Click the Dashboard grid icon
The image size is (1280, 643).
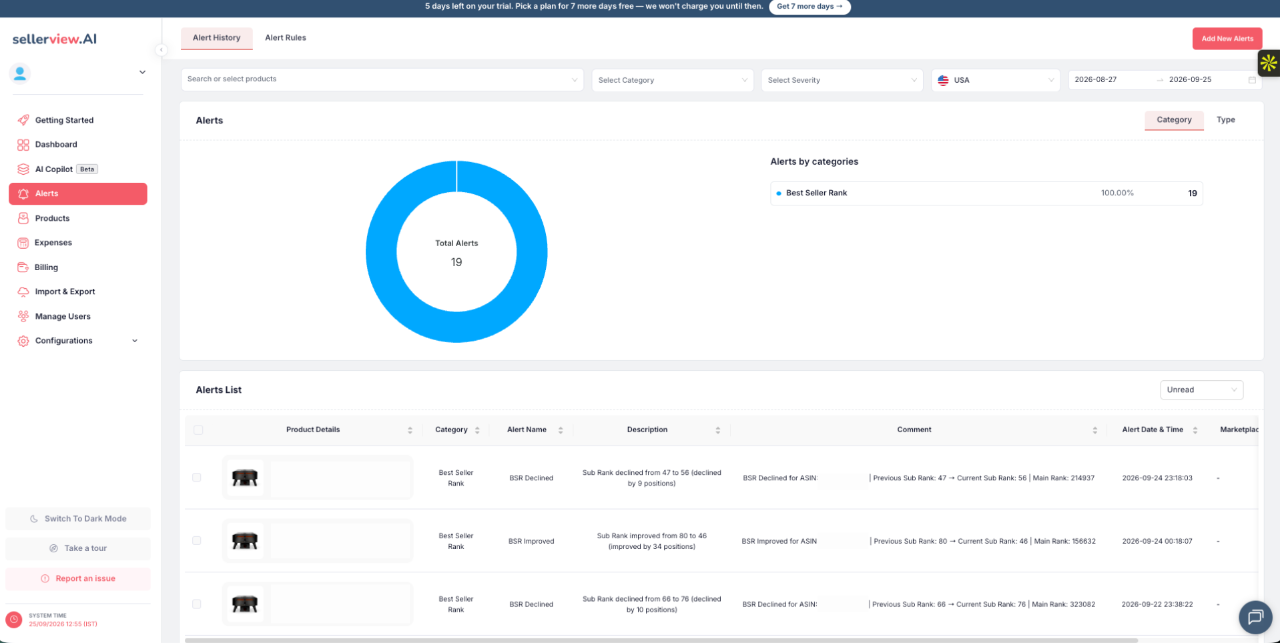(23, 145)
